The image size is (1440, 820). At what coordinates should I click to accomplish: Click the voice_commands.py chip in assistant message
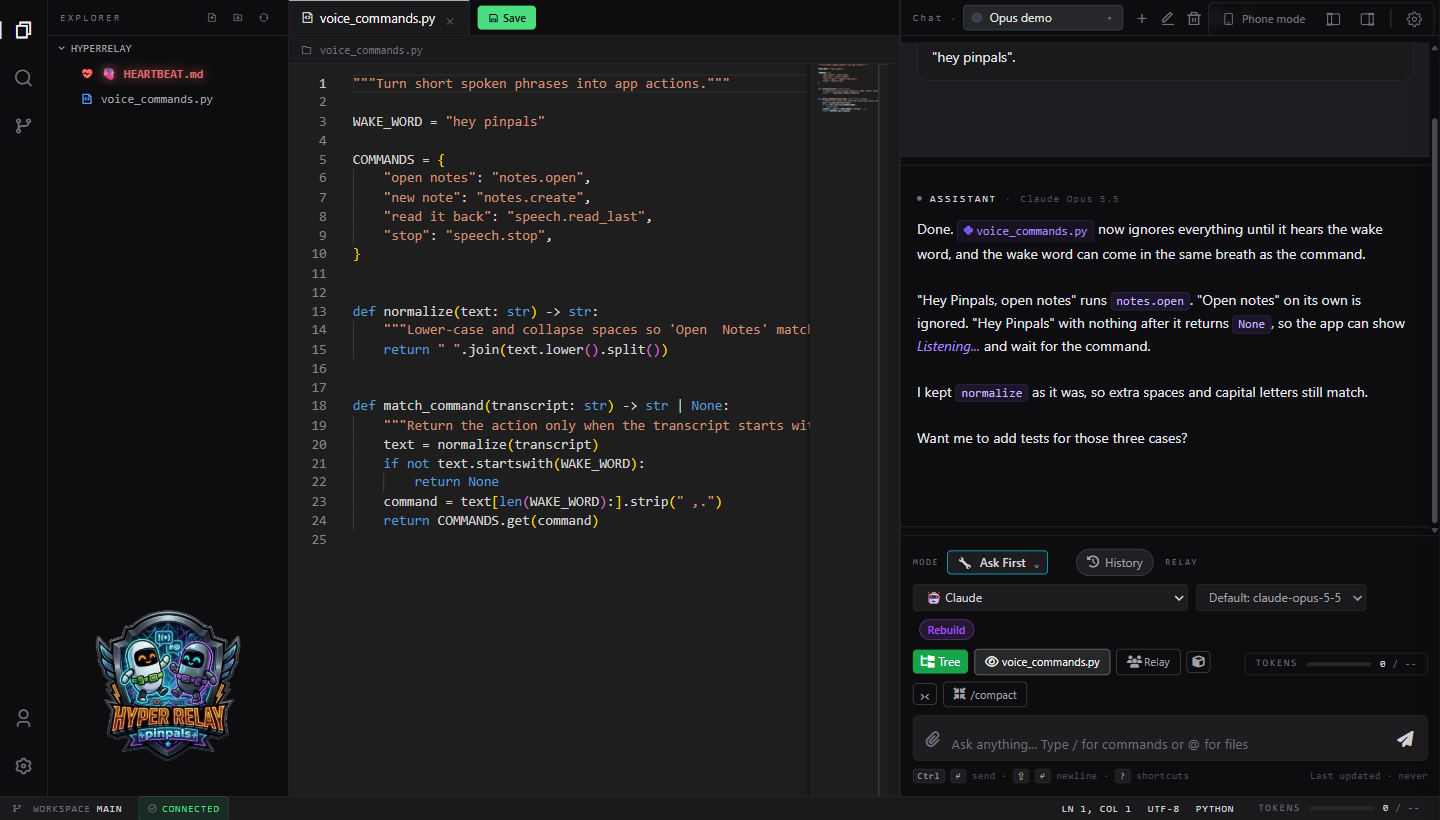[x=1025, y=230]
